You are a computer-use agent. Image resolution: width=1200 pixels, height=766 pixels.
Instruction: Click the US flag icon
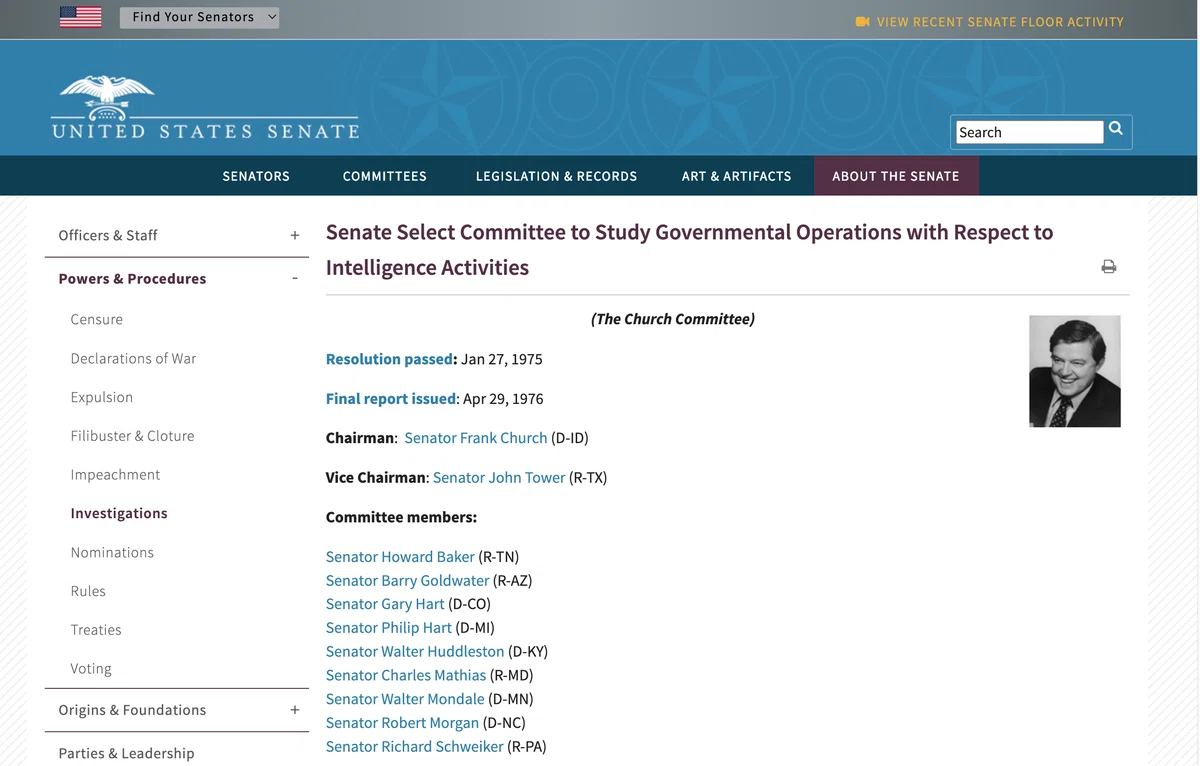81,17
